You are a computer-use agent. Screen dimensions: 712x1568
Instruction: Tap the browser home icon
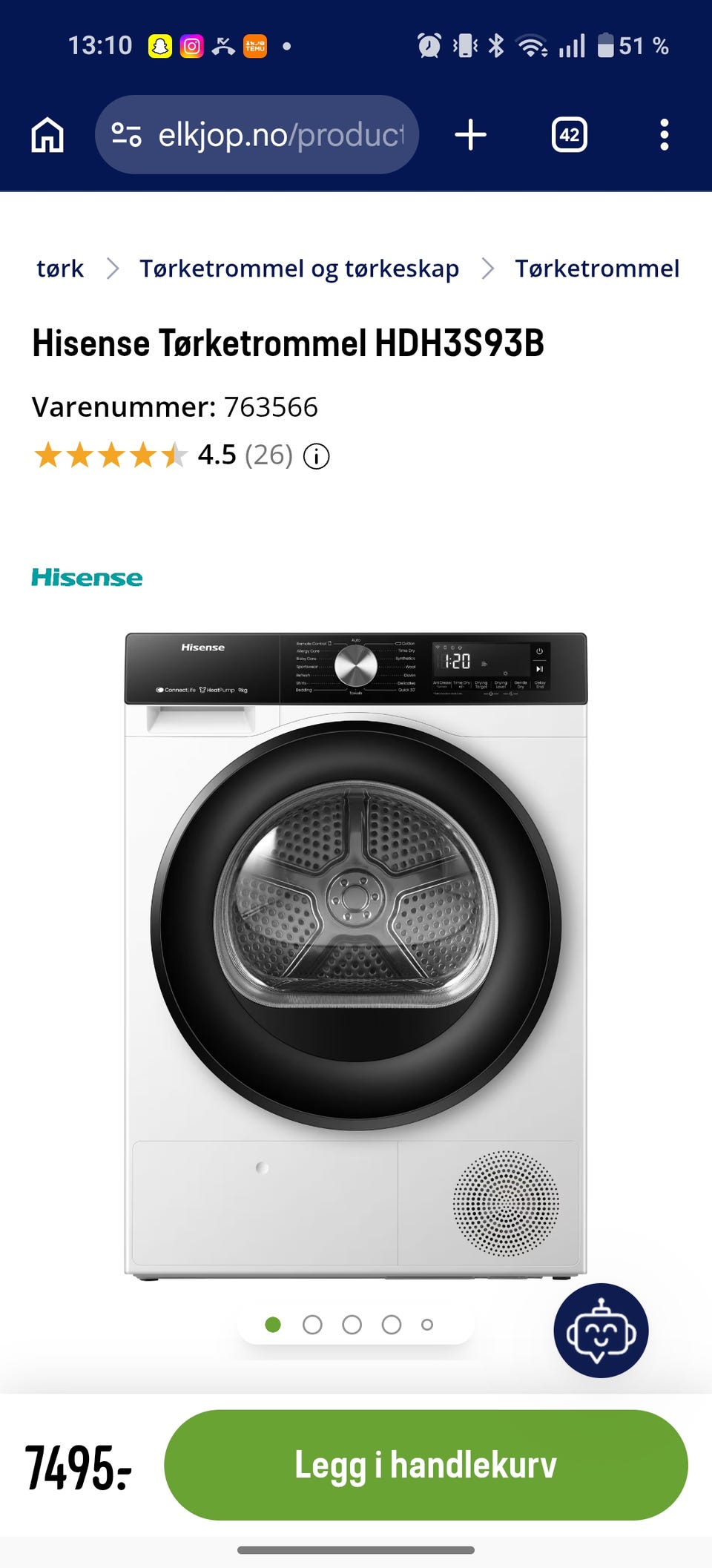(x=47, y=135)
